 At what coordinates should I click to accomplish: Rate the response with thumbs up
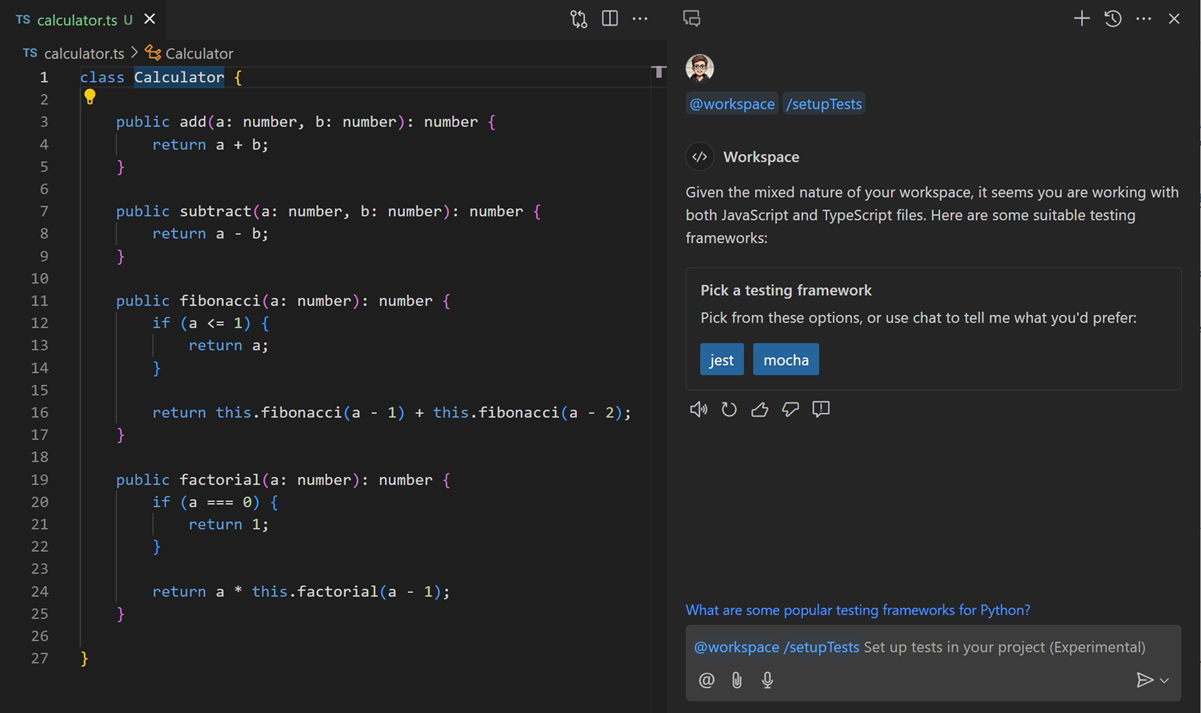tap(760, 408)
